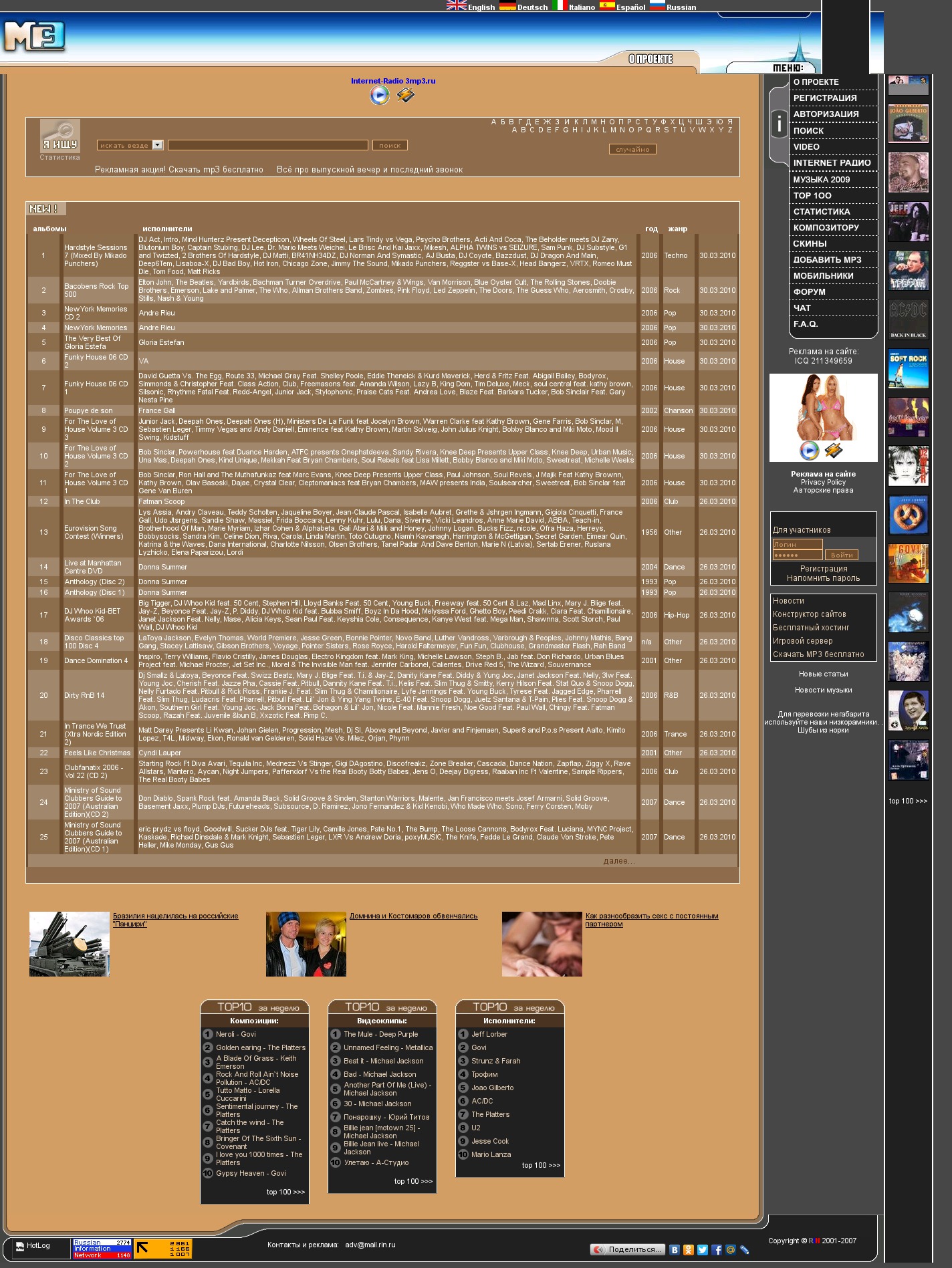Select INTERNET РАДИО from the side menu
Image resolution: width=952 pixels, height=1268 pixels.
click(x=832, y=163)
